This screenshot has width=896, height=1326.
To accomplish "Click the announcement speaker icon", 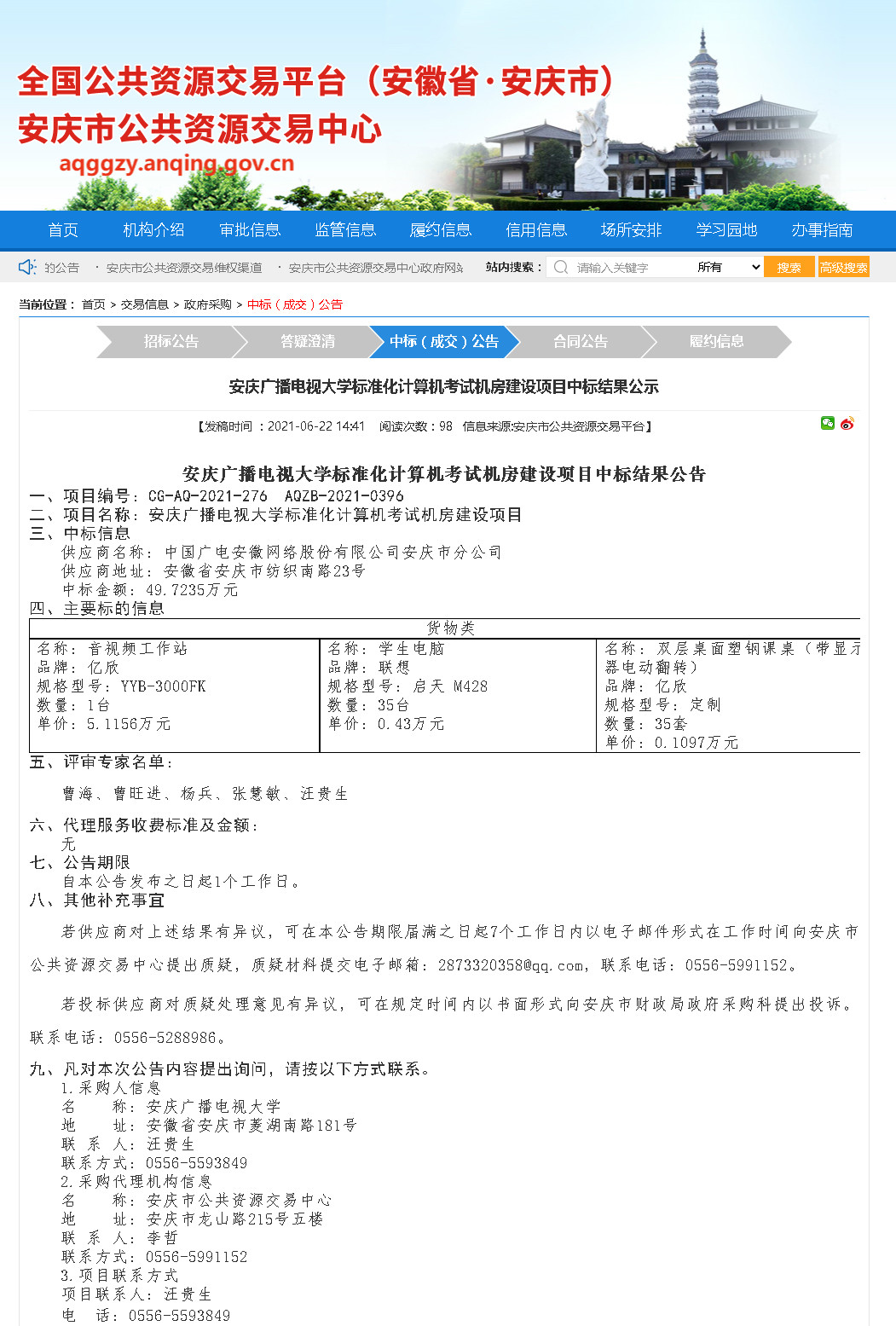I will click(27, 267).
